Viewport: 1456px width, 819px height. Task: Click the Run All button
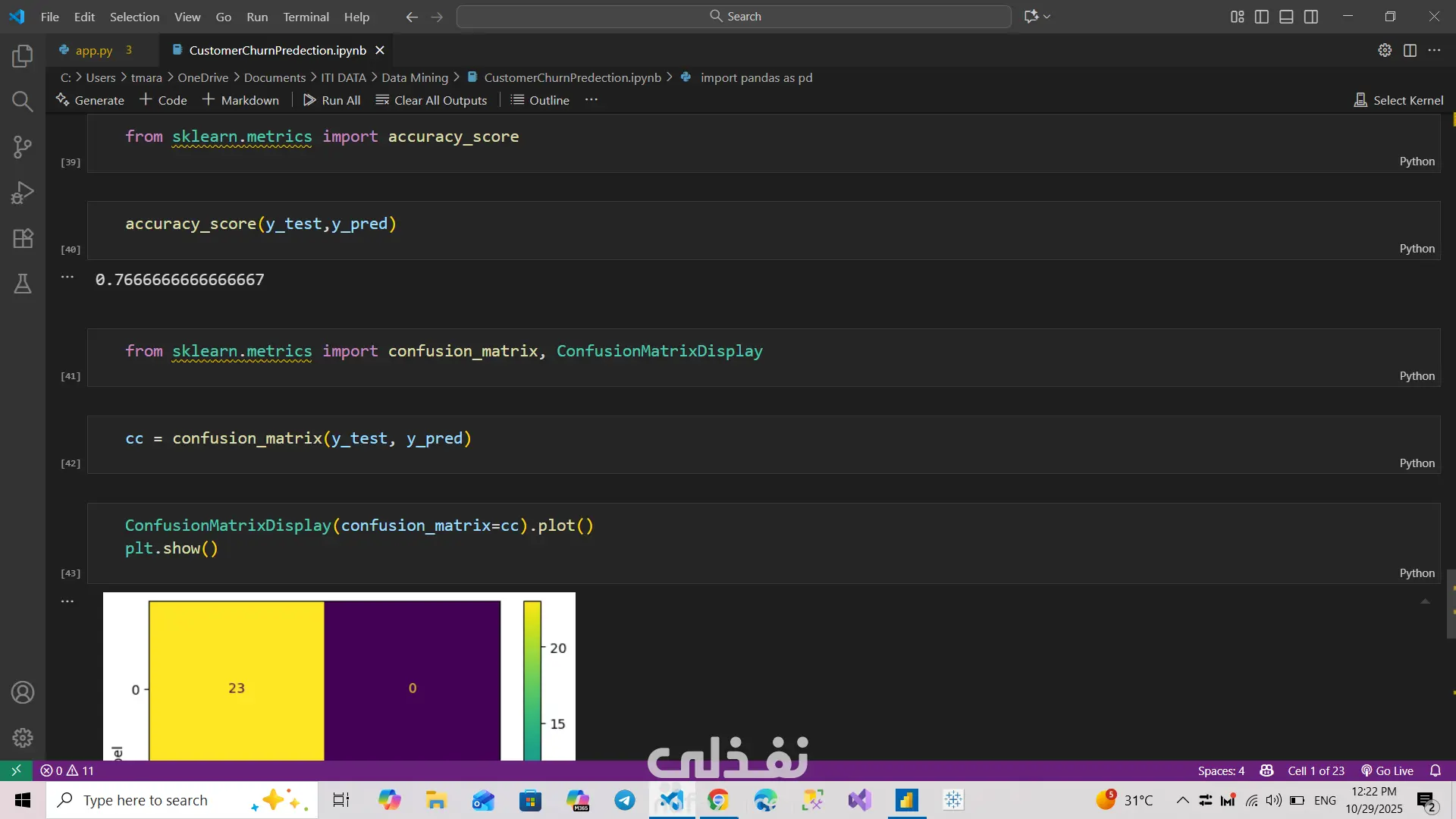(x=332, y=100)
